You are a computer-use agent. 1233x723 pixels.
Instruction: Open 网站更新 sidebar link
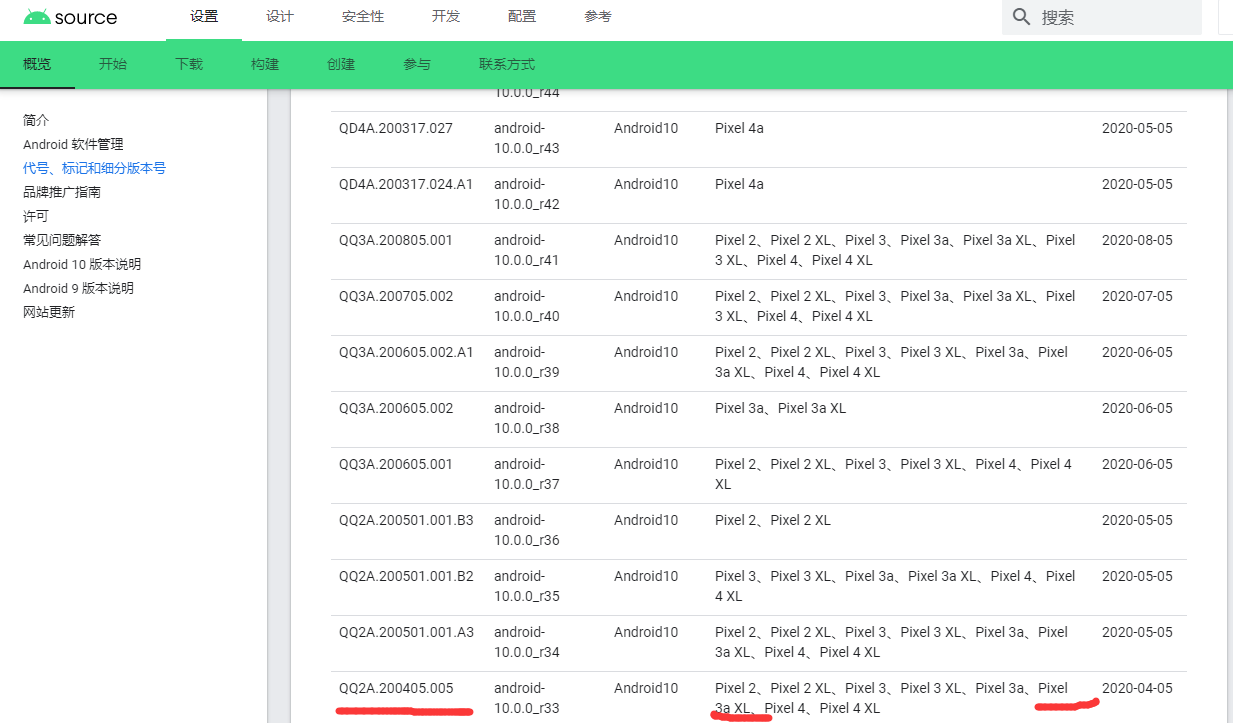click(49, 312)
